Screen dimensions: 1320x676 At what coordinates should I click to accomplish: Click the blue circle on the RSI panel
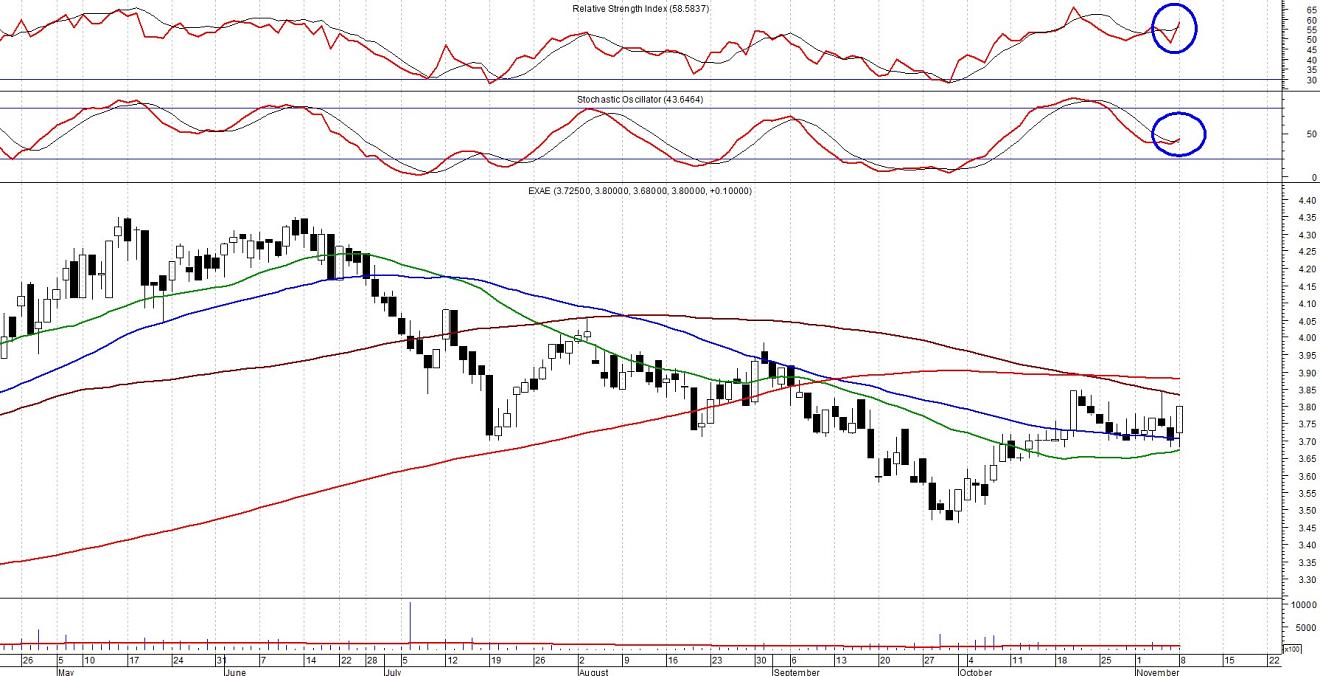(1174, 28)
